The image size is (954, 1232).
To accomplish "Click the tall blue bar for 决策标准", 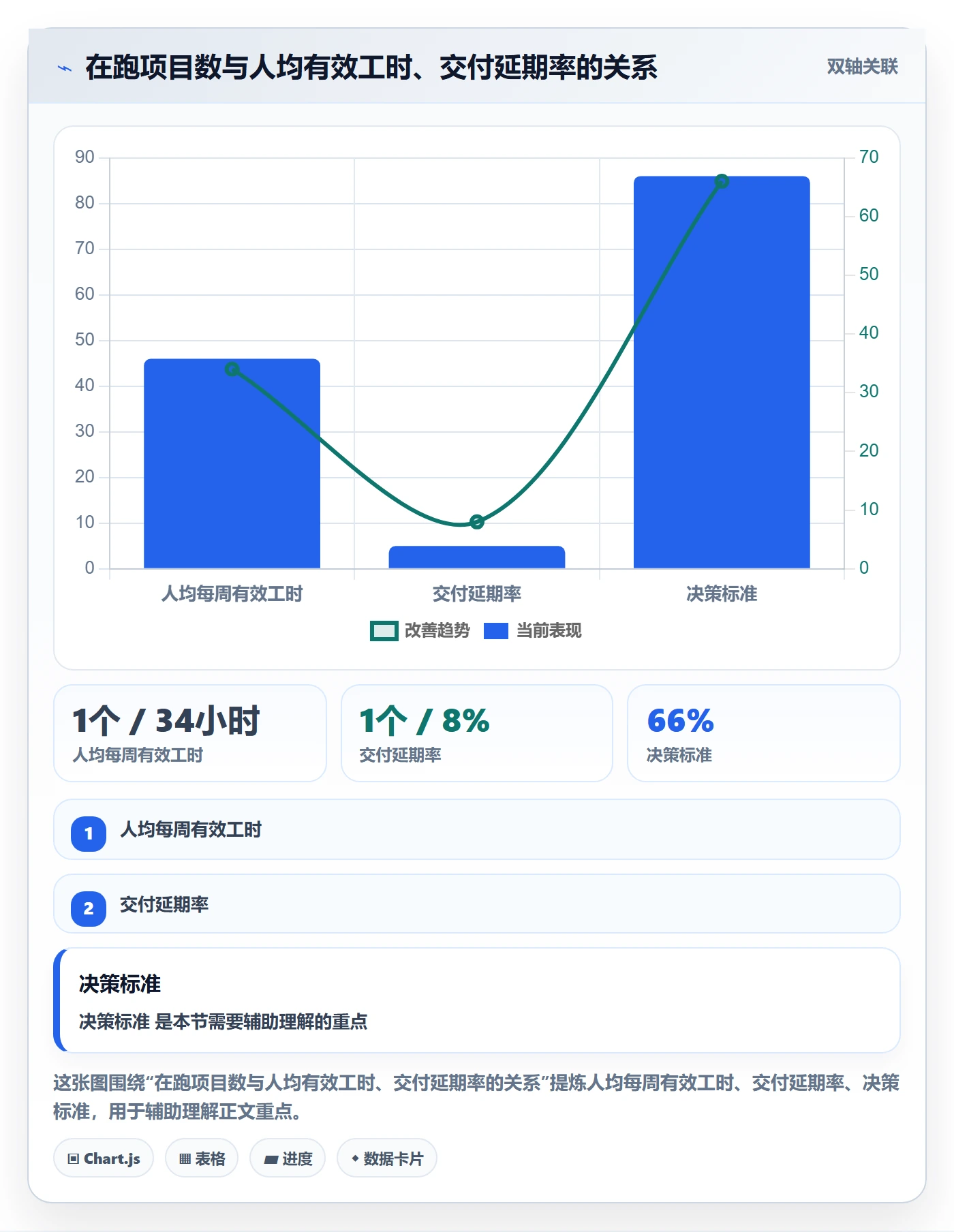I will pos(722,372).
